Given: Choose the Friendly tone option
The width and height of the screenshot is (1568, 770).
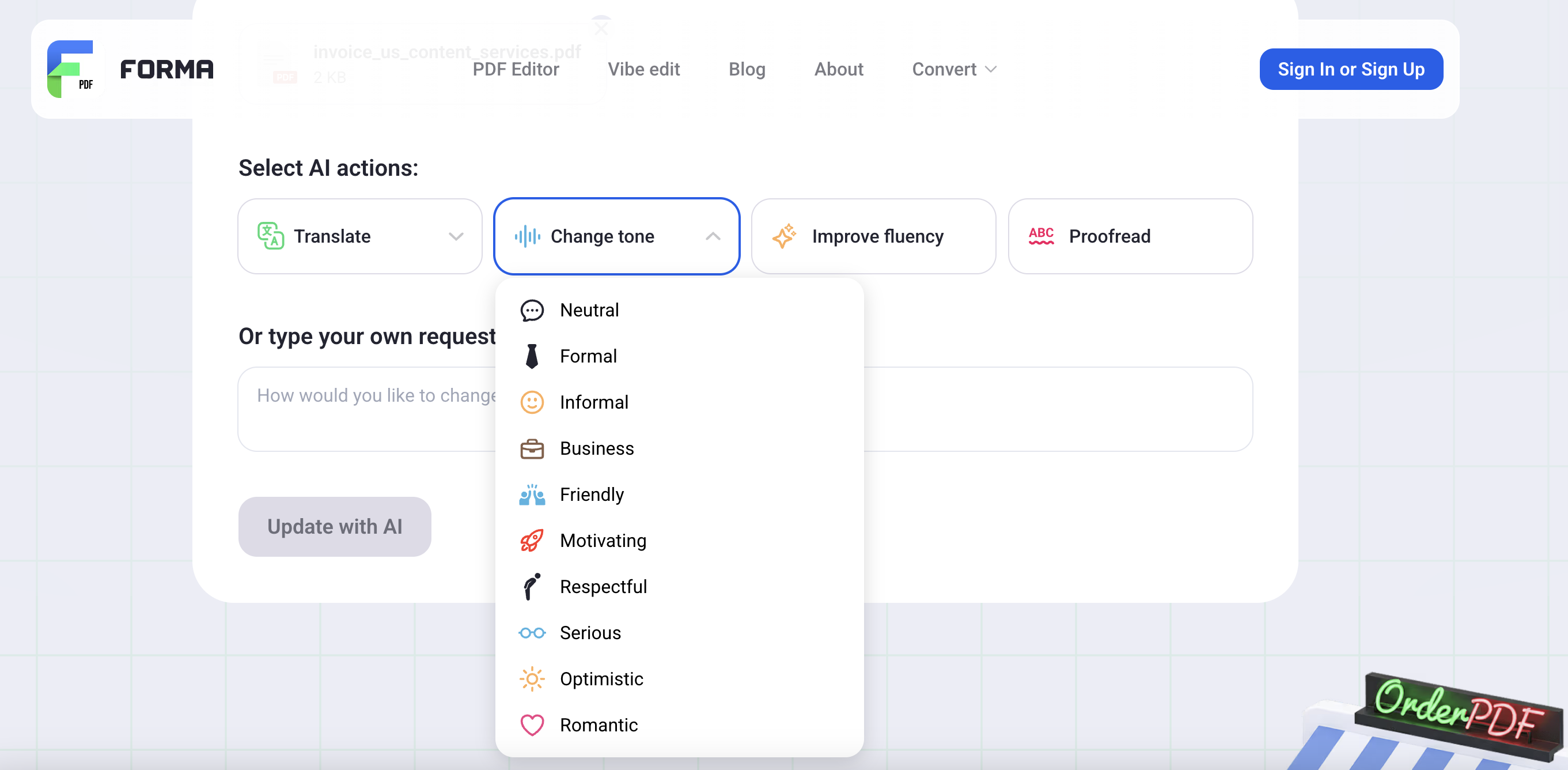Looking at the screenshot, I should 679,495.
